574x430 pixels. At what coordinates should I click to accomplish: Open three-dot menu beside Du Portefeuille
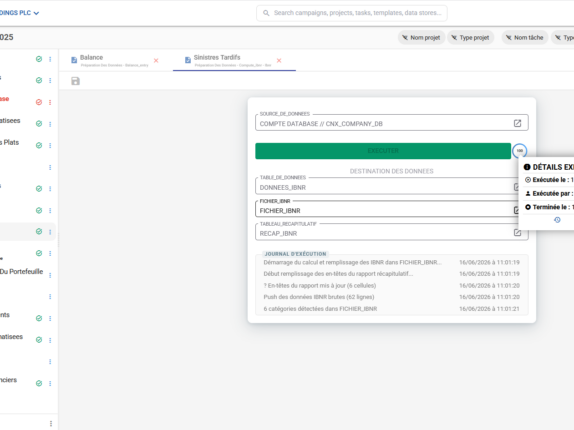point(50,275)
